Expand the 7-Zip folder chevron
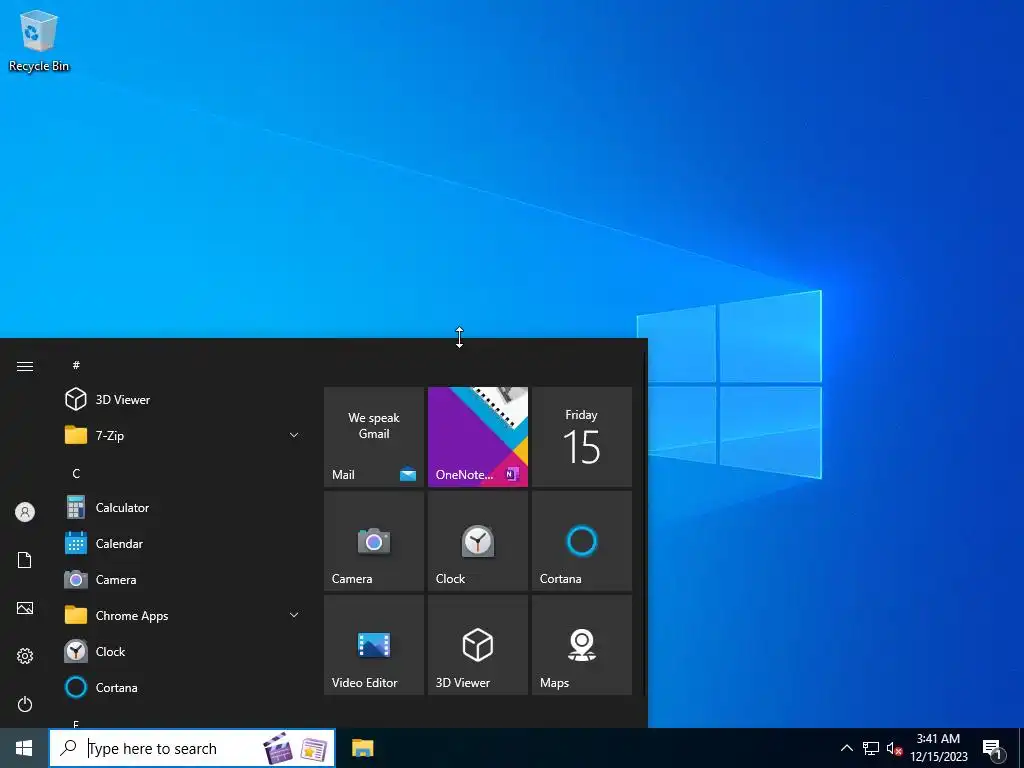The height and width of the screenshot is (768, 1024). pyautogui.click(x=294, y=435)
